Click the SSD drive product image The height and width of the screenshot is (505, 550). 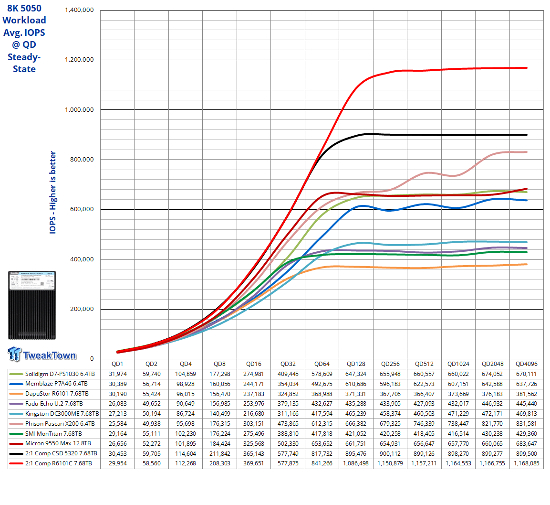(x=32, y=305)
